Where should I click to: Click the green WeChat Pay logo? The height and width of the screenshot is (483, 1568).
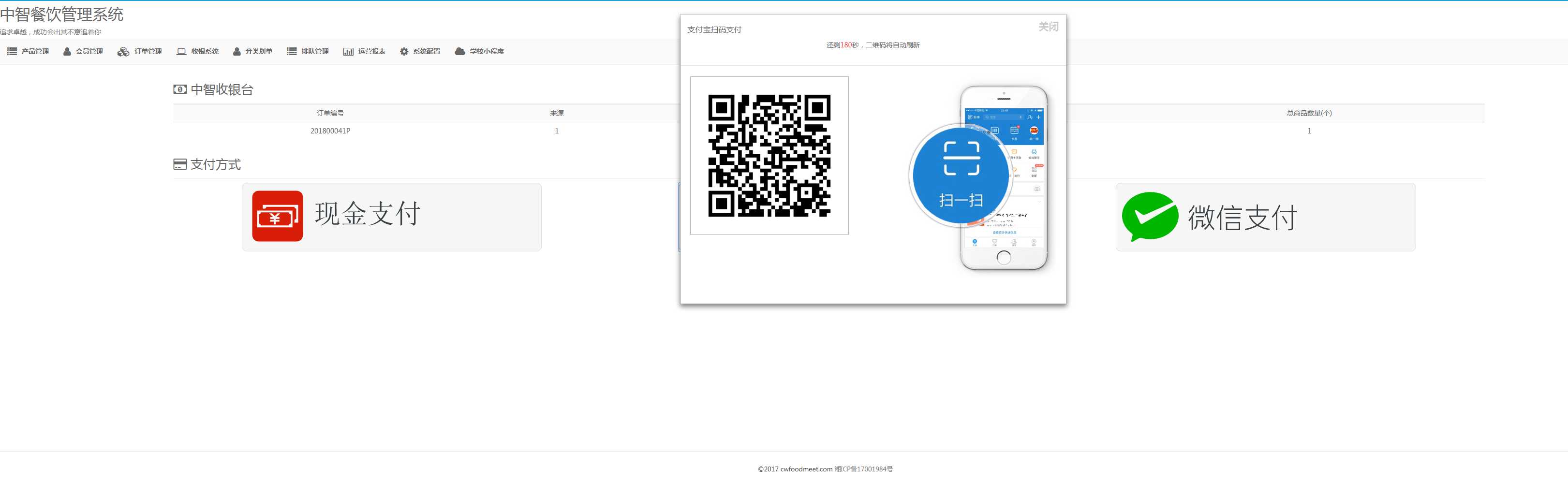point(1150,217)
